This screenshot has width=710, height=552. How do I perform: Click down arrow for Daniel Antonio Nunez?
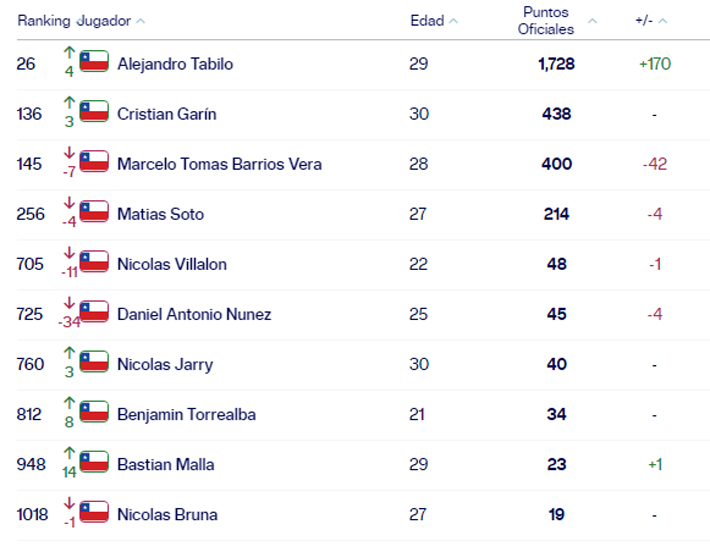[x=69, y=303]
